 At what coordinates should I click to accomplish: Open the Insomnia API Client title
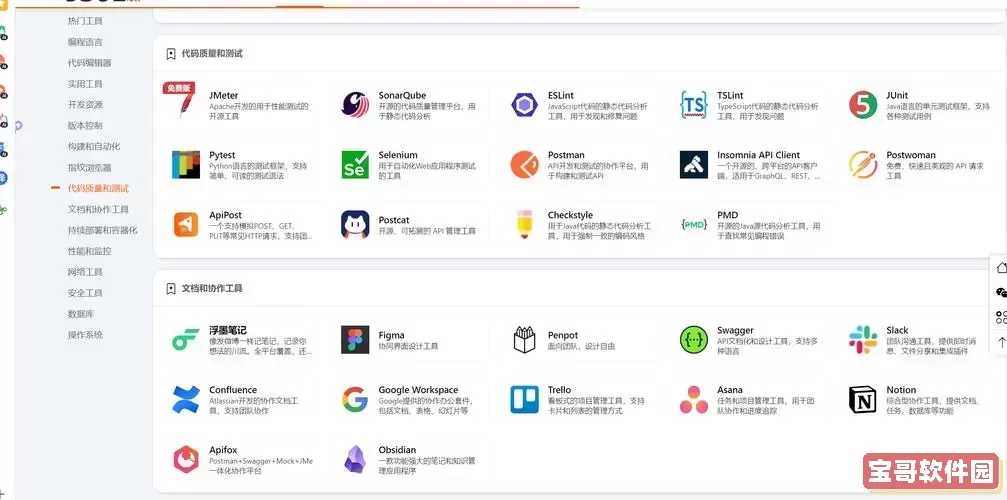(758, 155)
